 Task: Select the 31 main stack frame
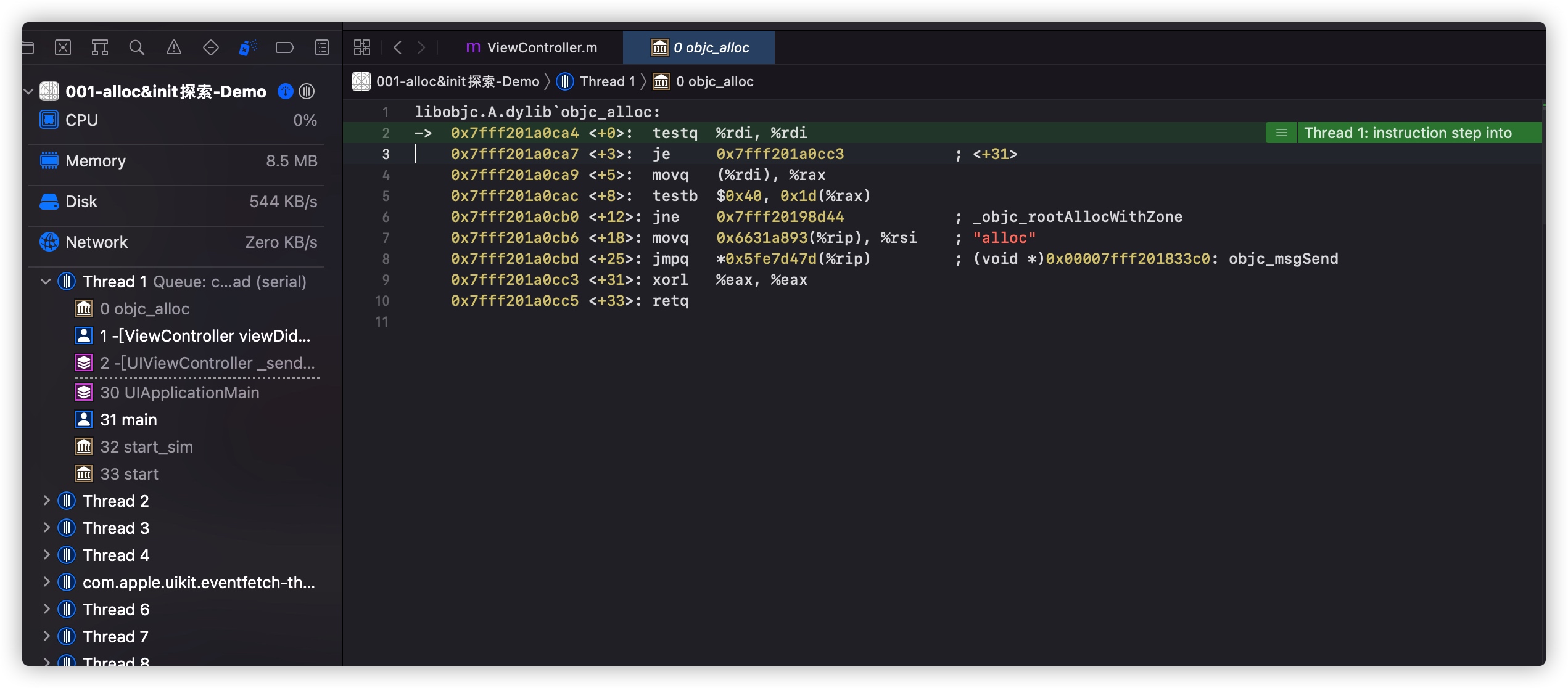point(128,420)
